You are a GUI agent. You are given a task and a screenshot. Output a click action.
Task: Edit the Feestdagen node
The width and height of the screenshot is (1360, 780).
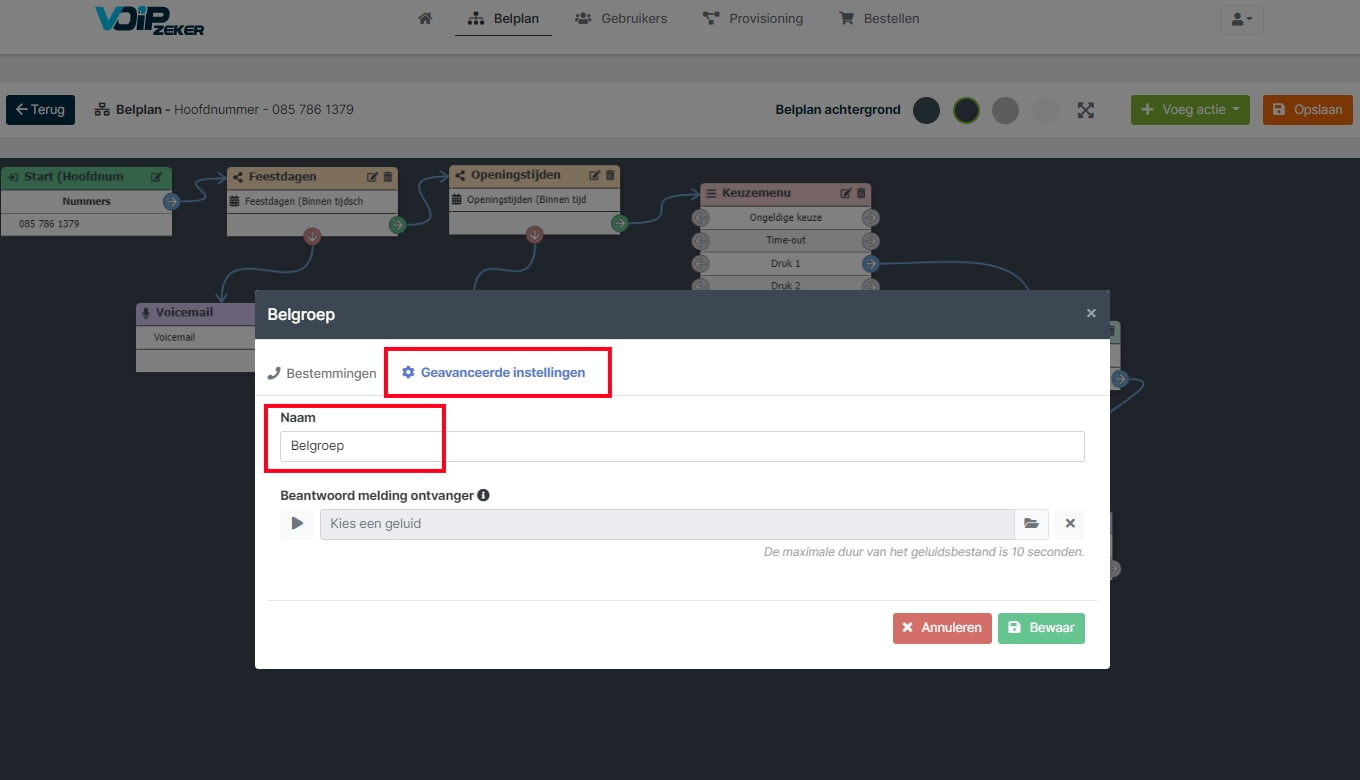coord(372,177)
